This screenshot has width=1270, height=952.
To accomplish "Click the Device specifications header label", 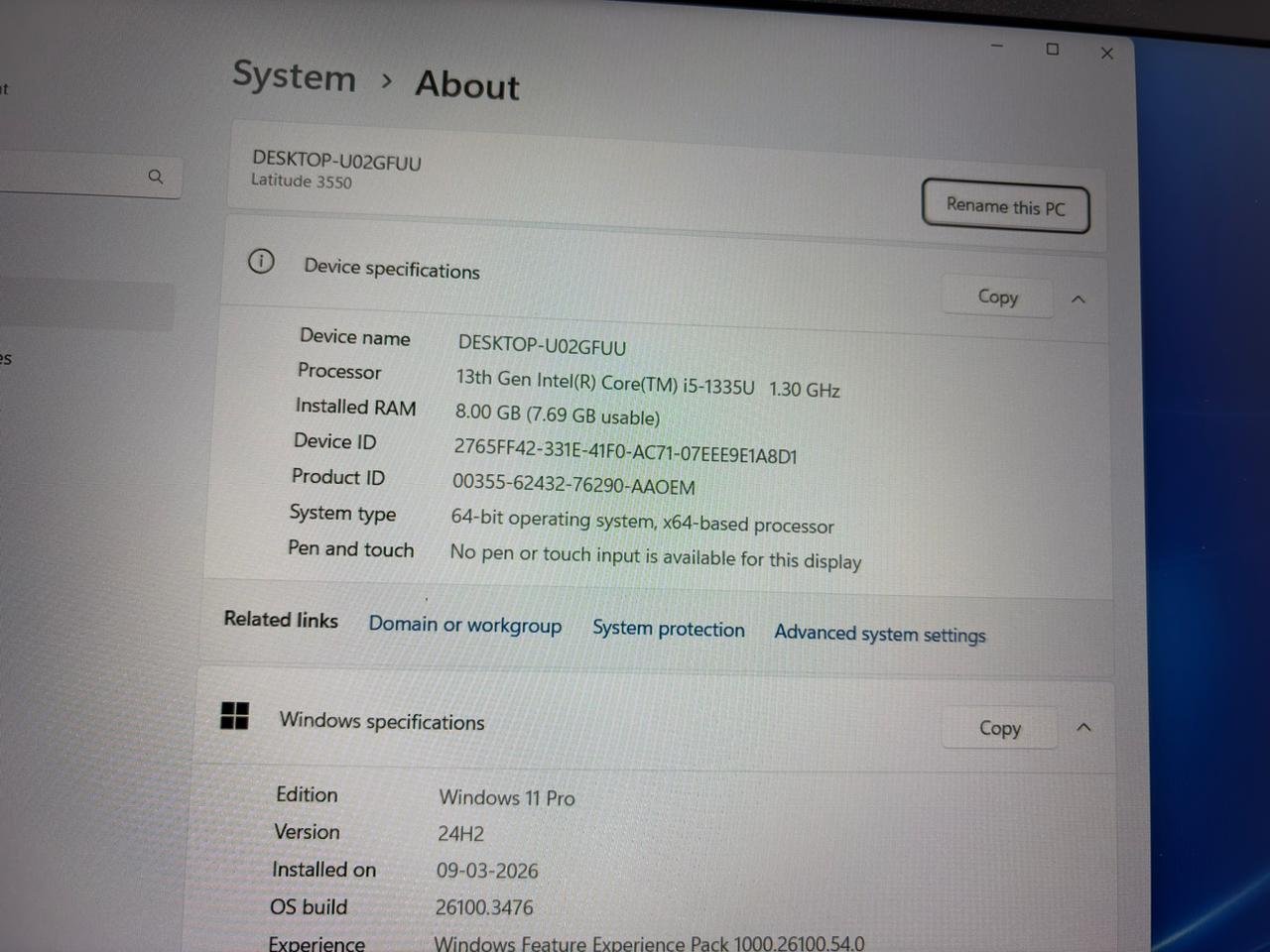I will [x=392, y=269].
